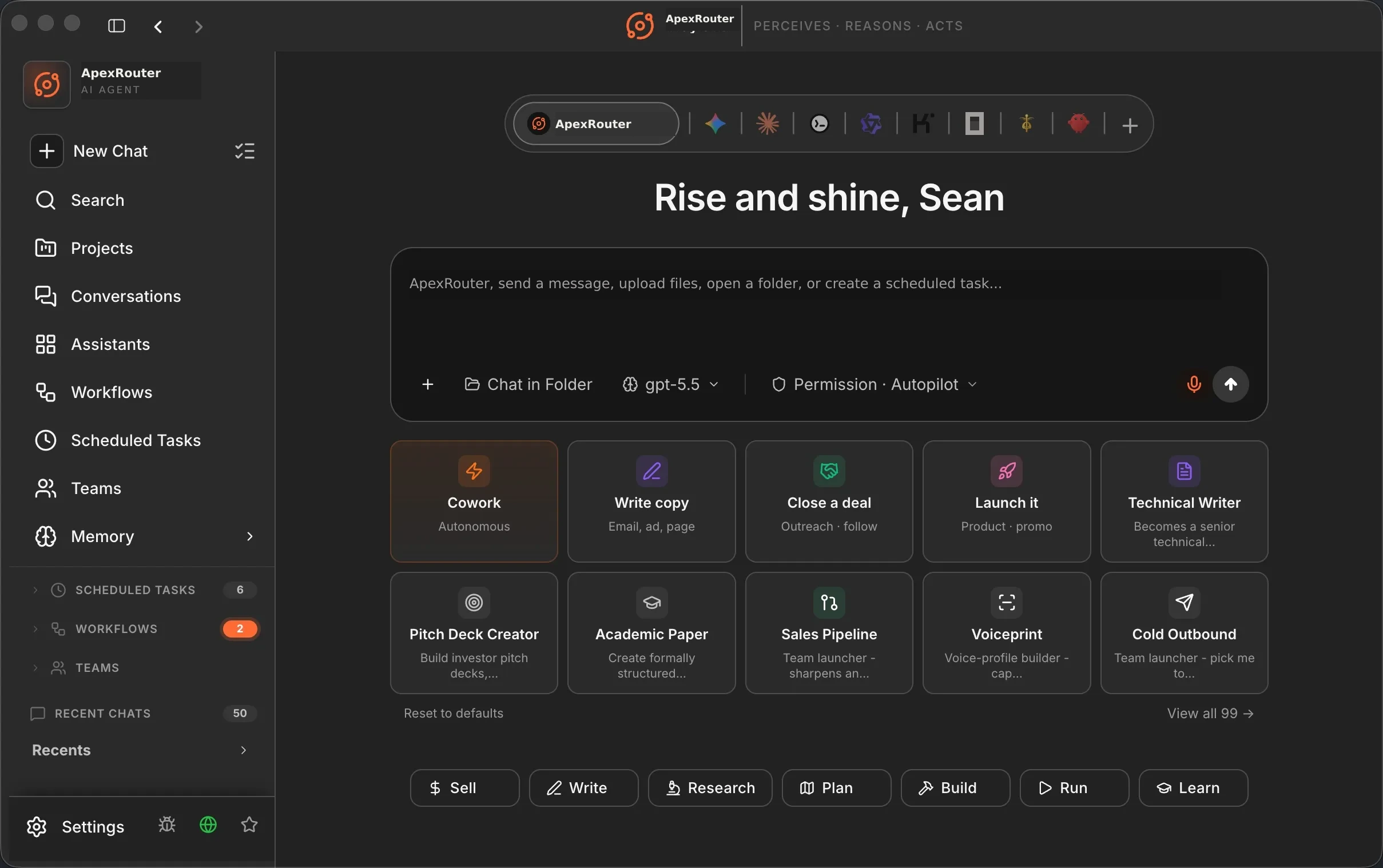
Task: Select the golden caduceus model icon
Action: (x=1027, y=124)
